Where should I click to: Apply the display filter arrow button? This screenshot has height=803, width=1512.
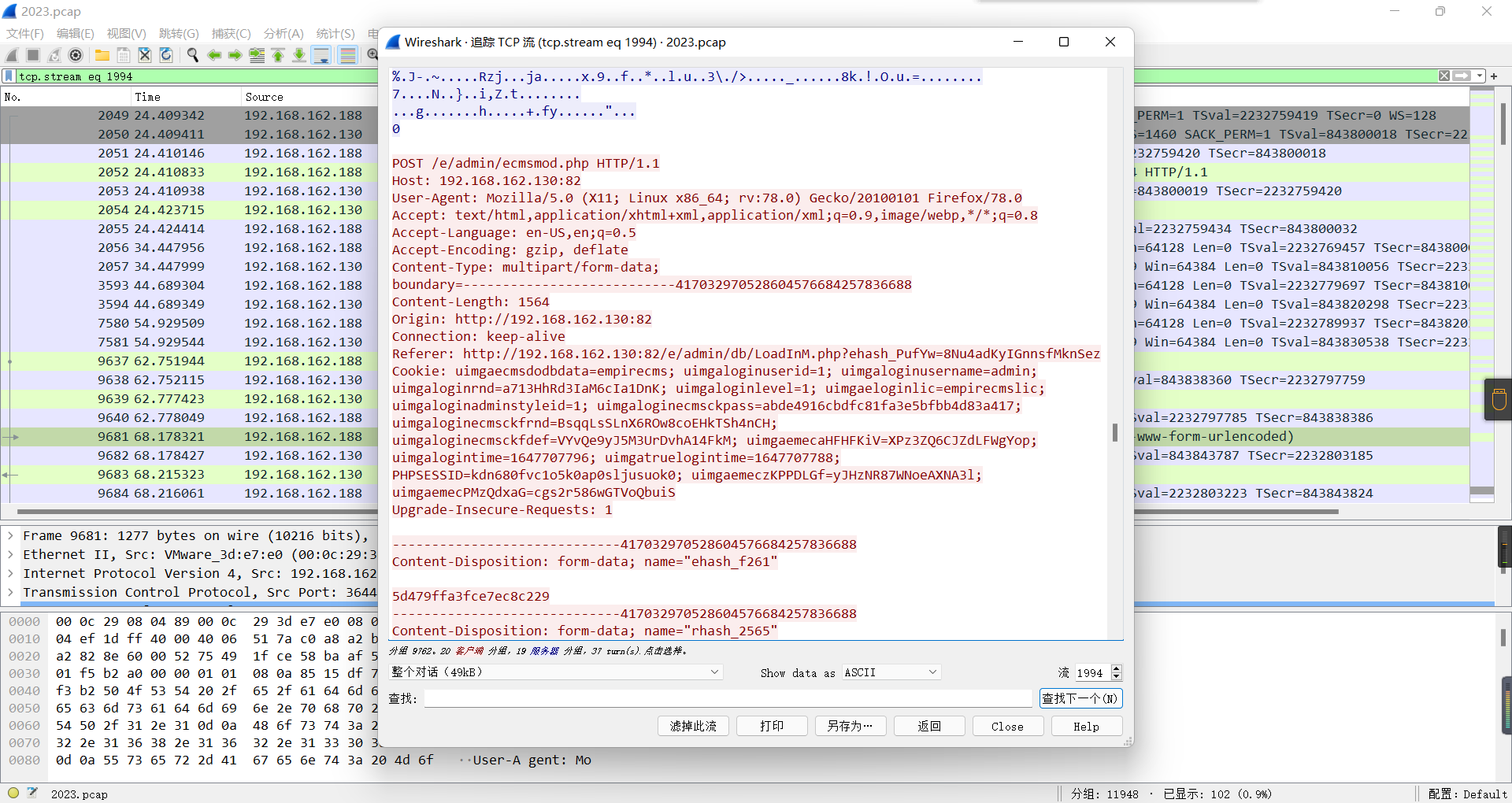tap(1462, 76)
